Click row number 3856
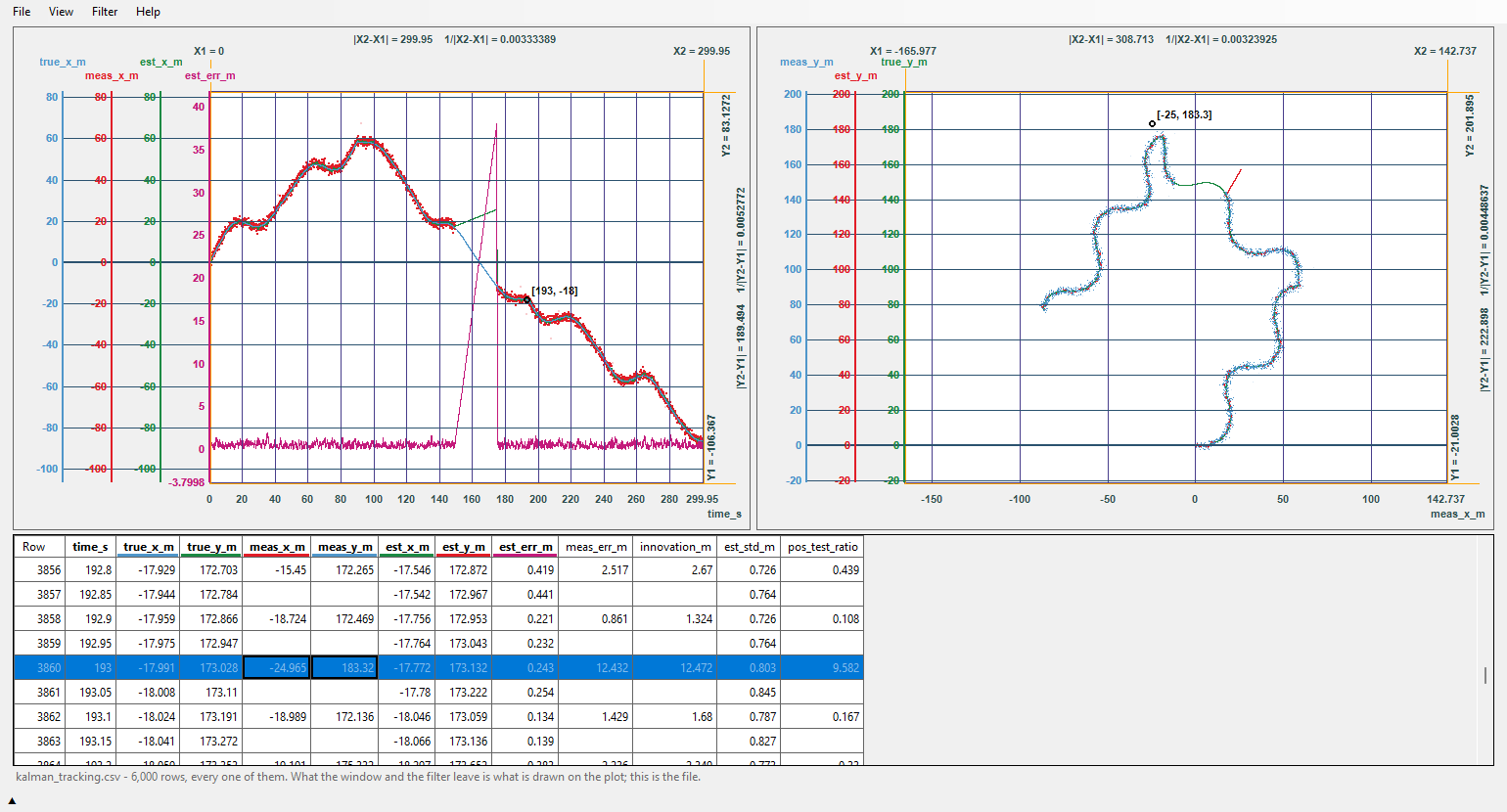This screenshot has width=1507, height=812. (x=39, y=569)
